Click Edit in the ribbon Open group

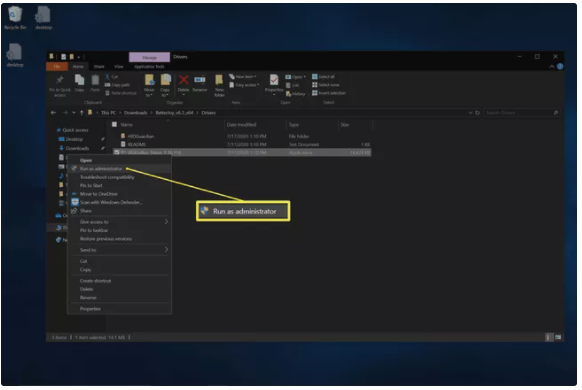tap(292, 85)
